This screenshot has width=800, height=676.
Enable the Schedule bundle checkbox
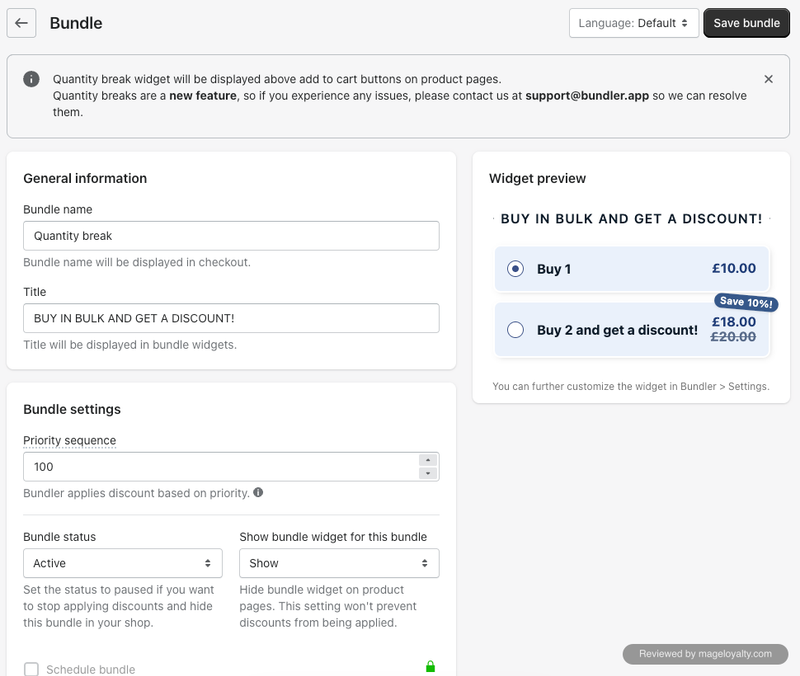click(32, 669)
